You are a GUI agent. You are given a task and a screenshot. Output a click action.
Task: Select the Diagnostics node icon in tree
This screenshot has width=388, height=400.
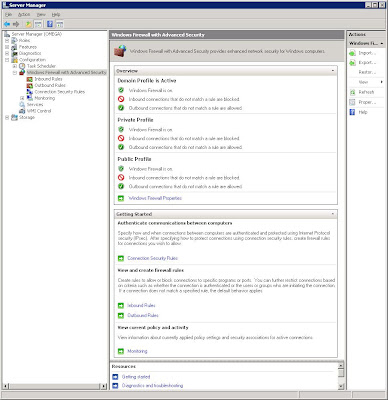click(x=14, y=53)
